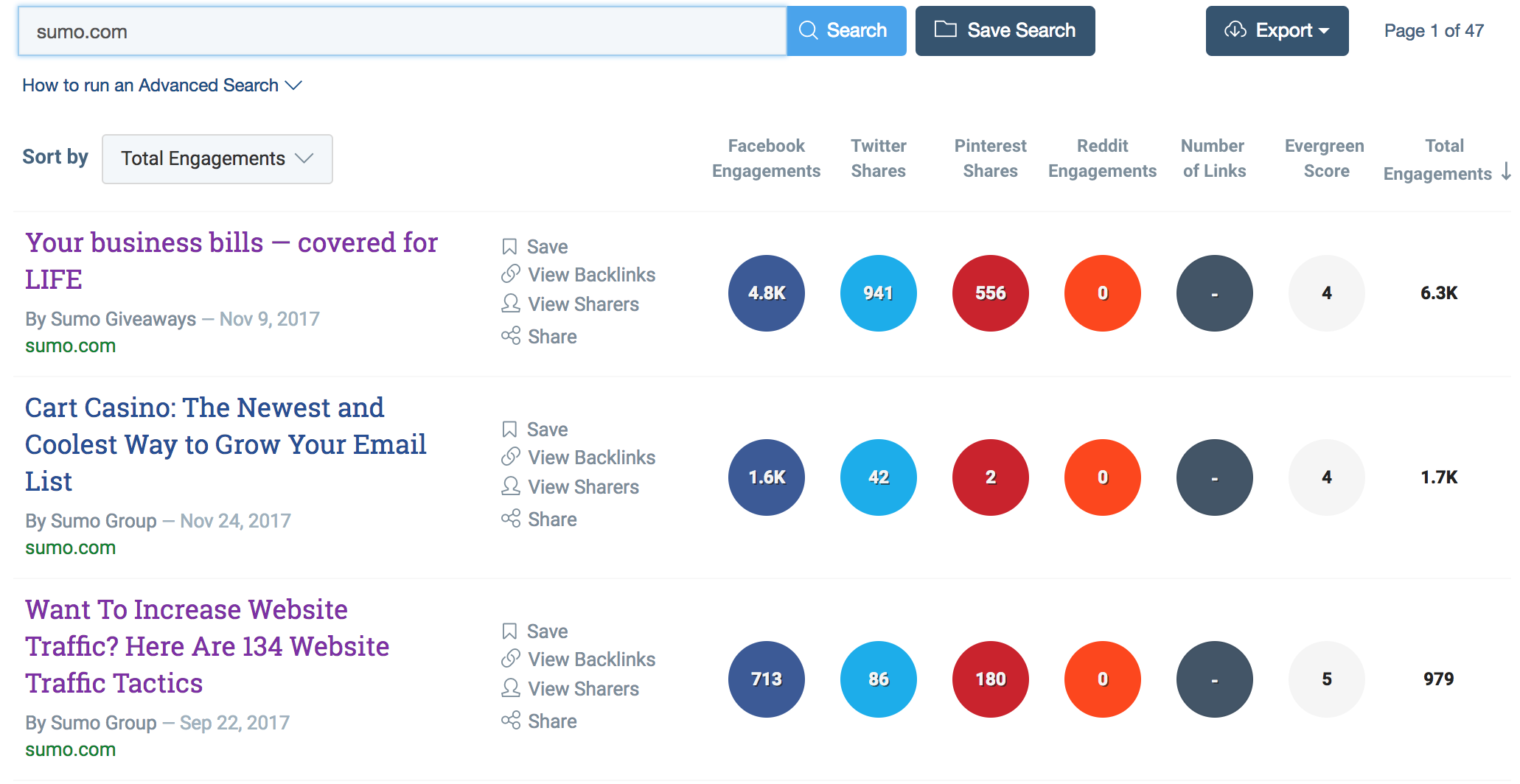
Task: Click the Save Search button
Action: [x=1005, y=31]
